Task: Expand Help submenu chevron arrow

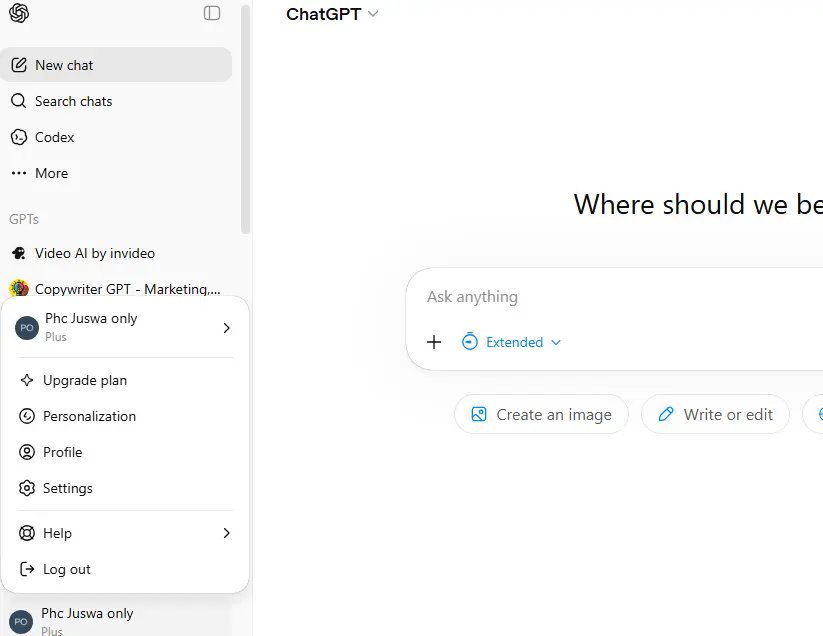Action: (x=226, y=533)
